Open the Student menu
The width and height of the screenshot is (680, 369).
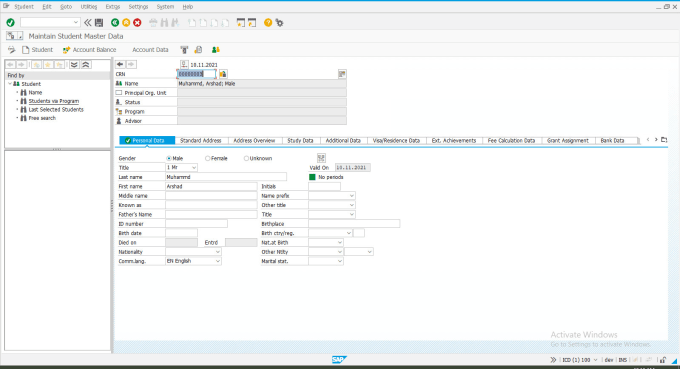[x=23, y=7]
